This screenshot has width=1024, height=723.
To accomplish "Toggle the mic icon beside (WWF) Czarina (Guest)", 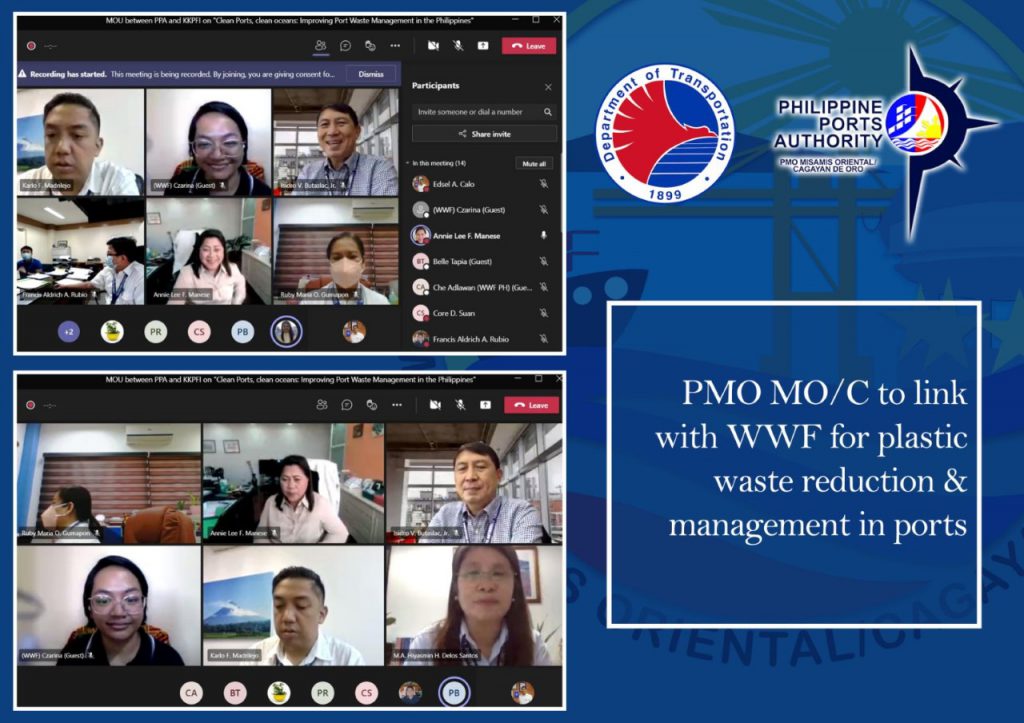I will [543, 210].
